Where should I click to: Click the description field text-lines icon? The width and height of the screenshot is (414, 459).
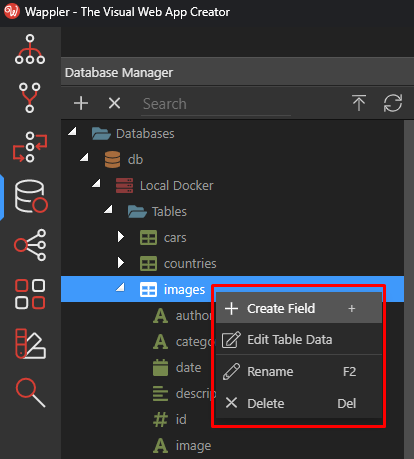(160, 393)
